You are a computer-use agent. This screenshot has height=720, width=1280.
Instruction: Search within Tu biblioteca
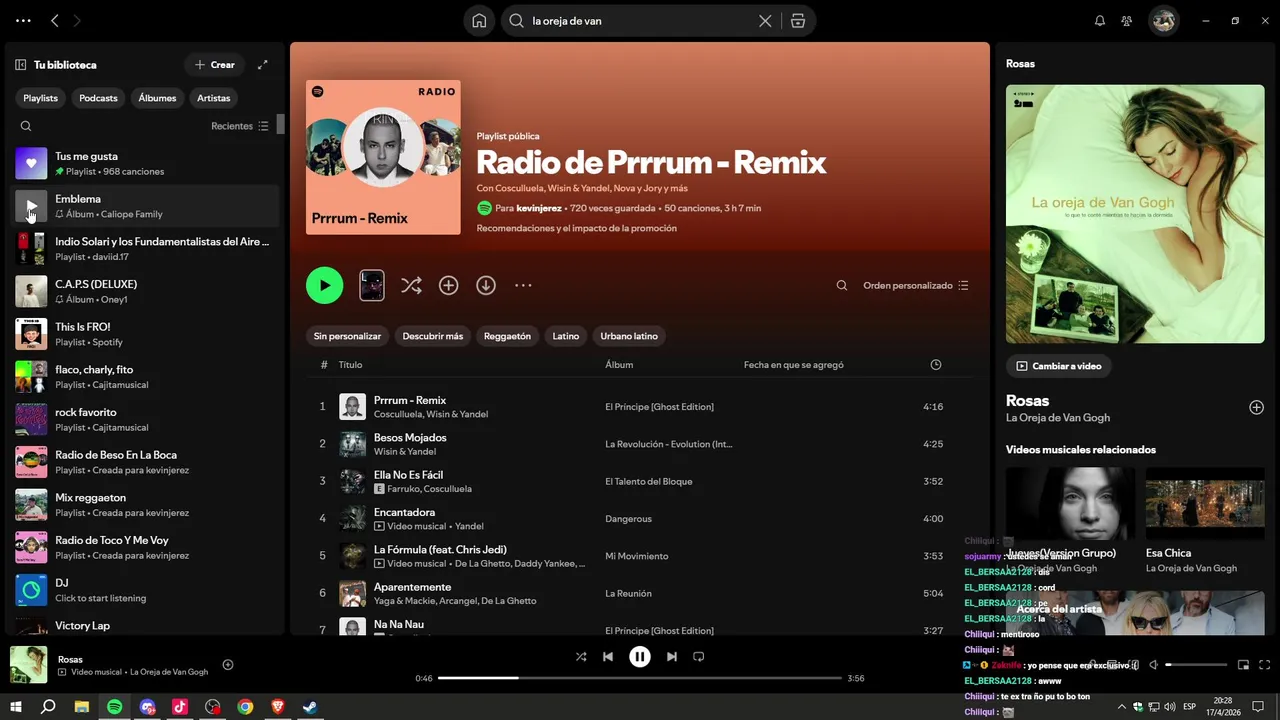point(26,126)
